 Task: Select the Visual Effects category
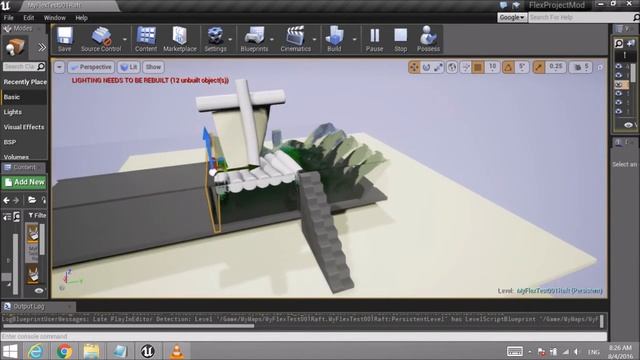[x=24, y=127]
